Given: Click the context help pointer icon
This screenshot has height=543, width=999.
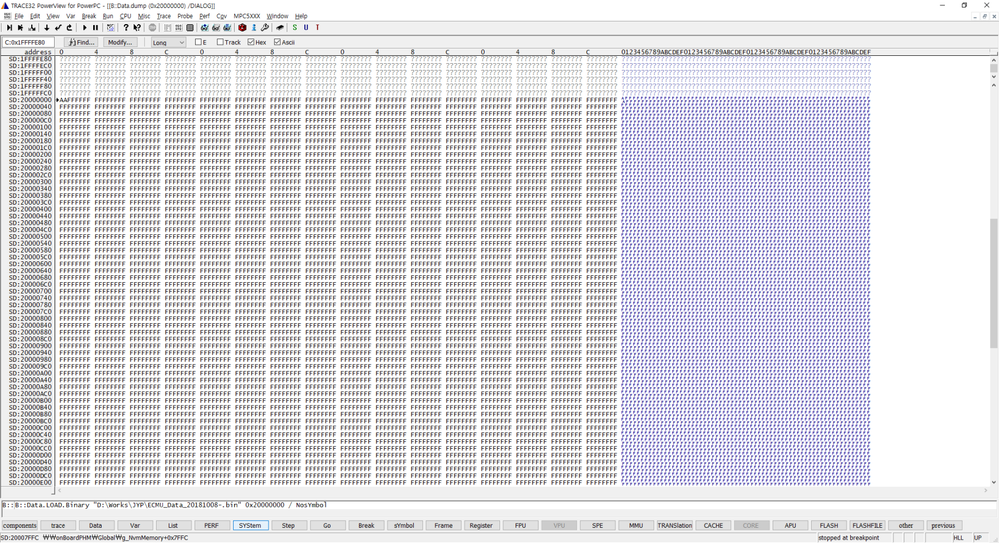Looking at the screenshot, I should tap(137, 27).
